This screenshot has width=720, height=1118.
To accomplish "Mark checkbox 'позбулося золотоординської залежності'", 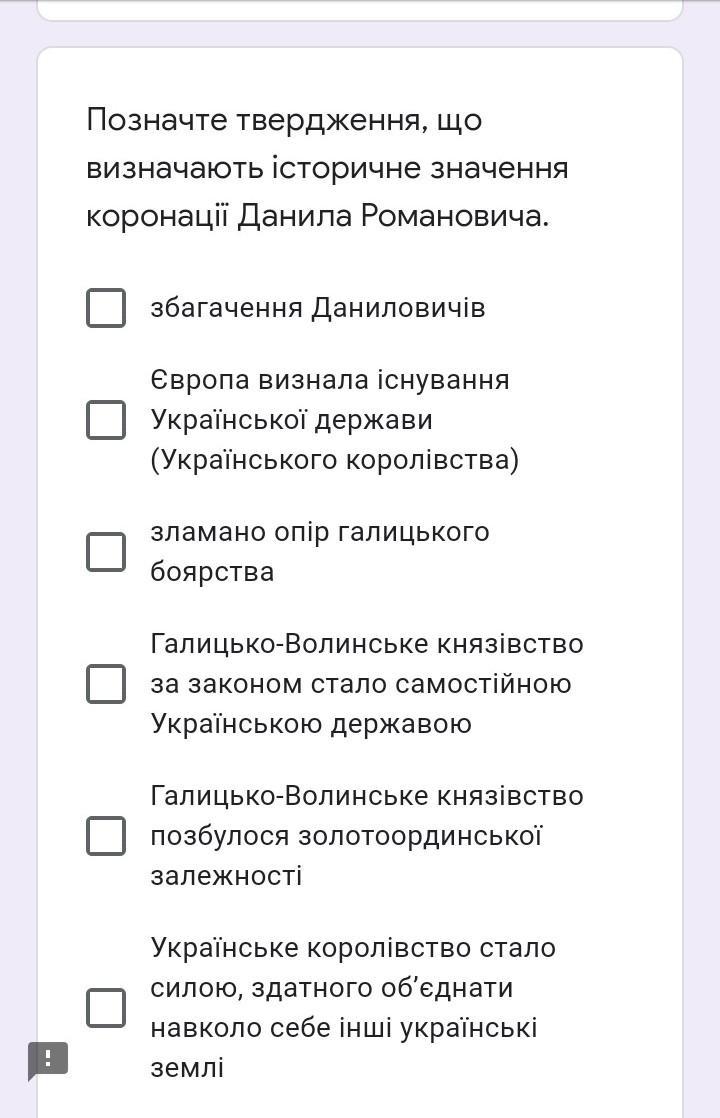I will pos(106,836).
